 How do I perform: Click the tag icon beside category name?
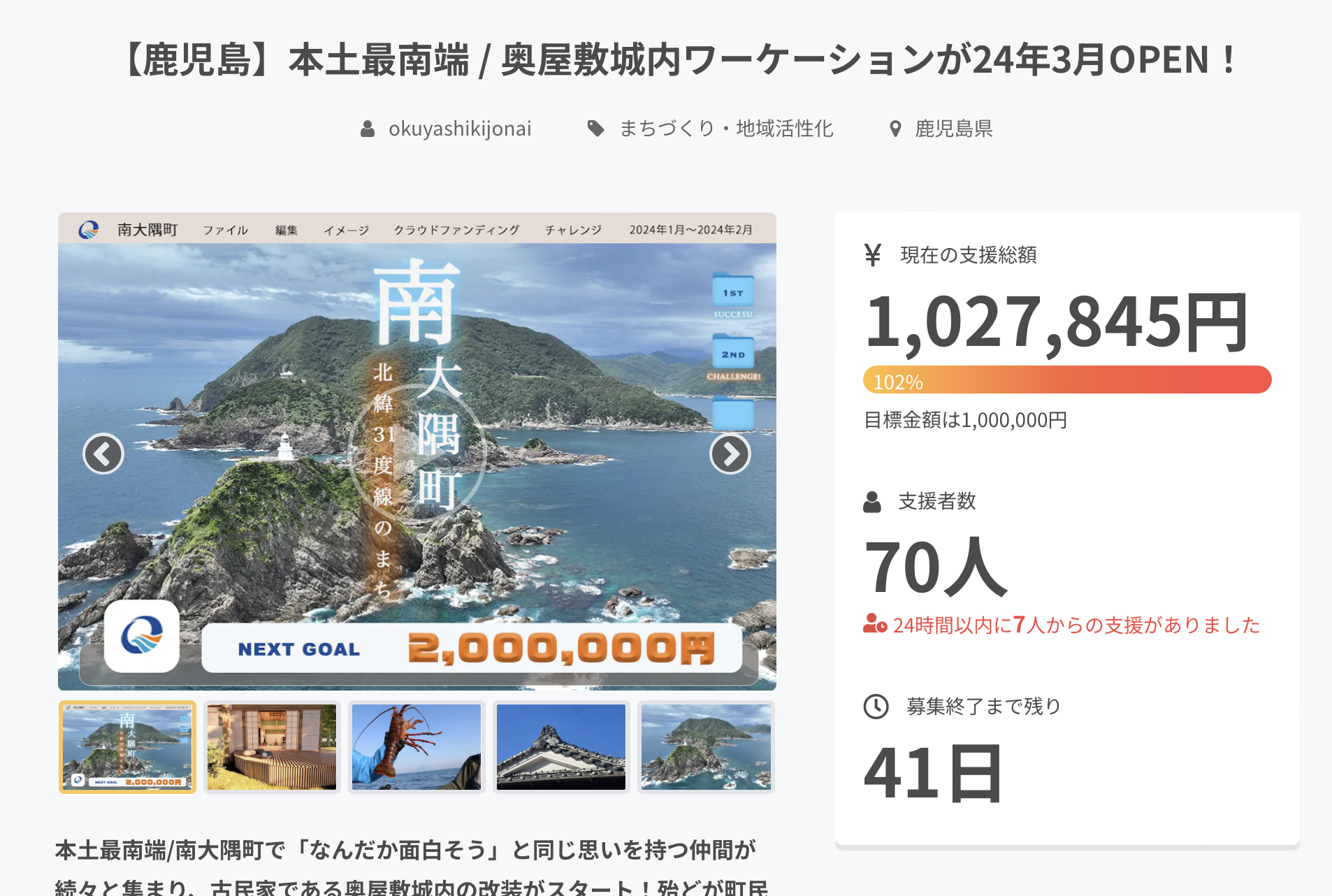pos(595,129)
